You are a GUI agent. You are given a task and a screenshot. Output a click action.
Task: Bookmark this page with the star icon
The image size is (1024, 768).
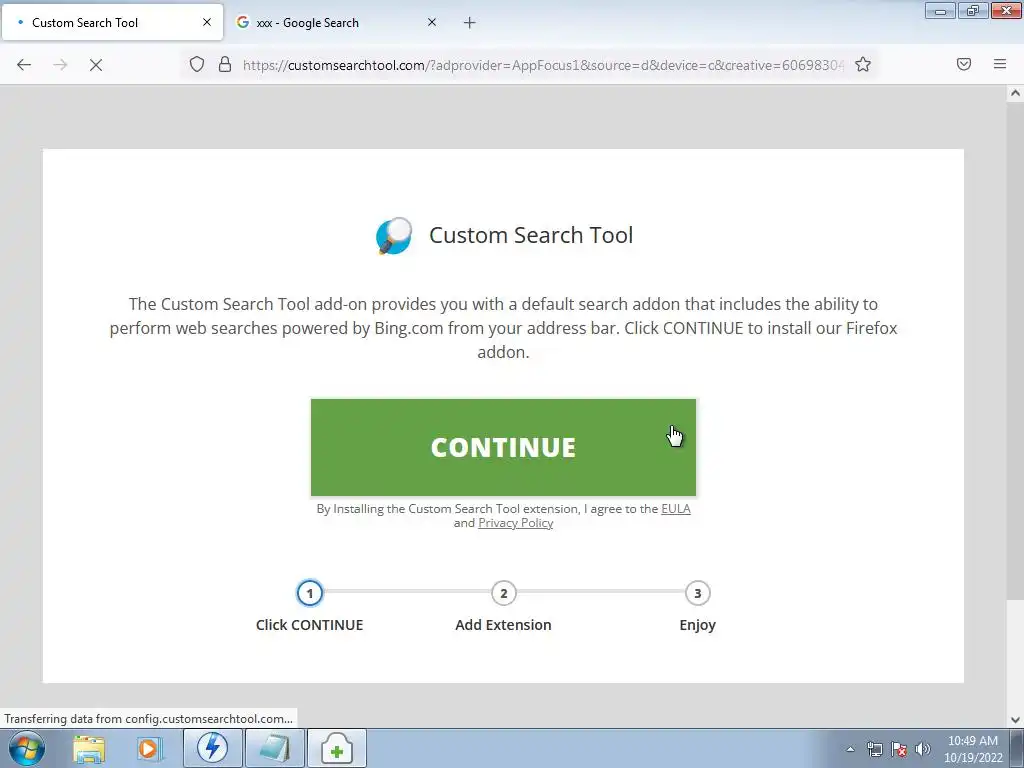coord(863,64)
